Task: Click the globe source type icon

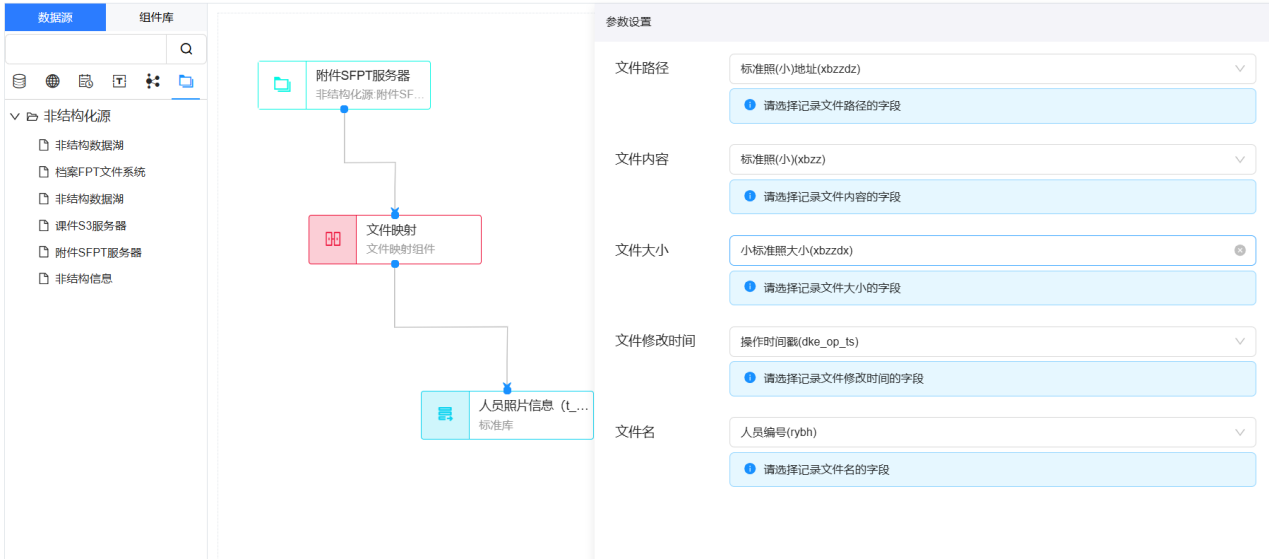Action: (x=52, y=81)
